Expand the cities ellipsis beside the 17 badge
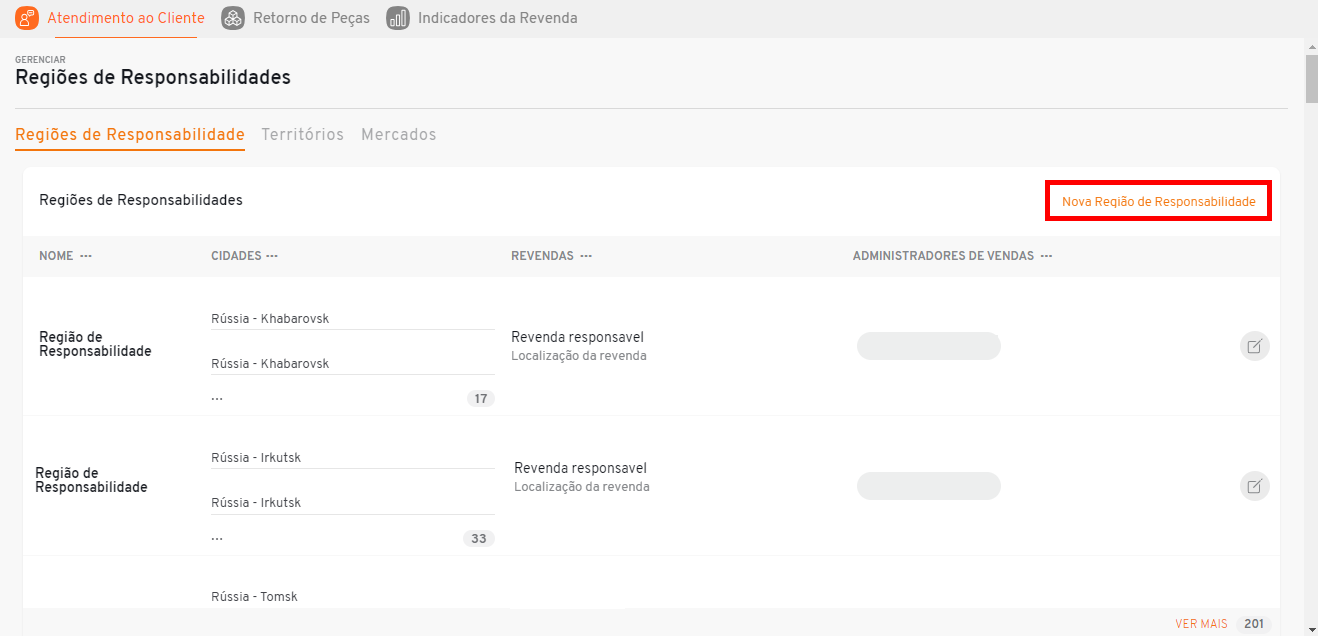1318x636 pixels. (217, 398)
